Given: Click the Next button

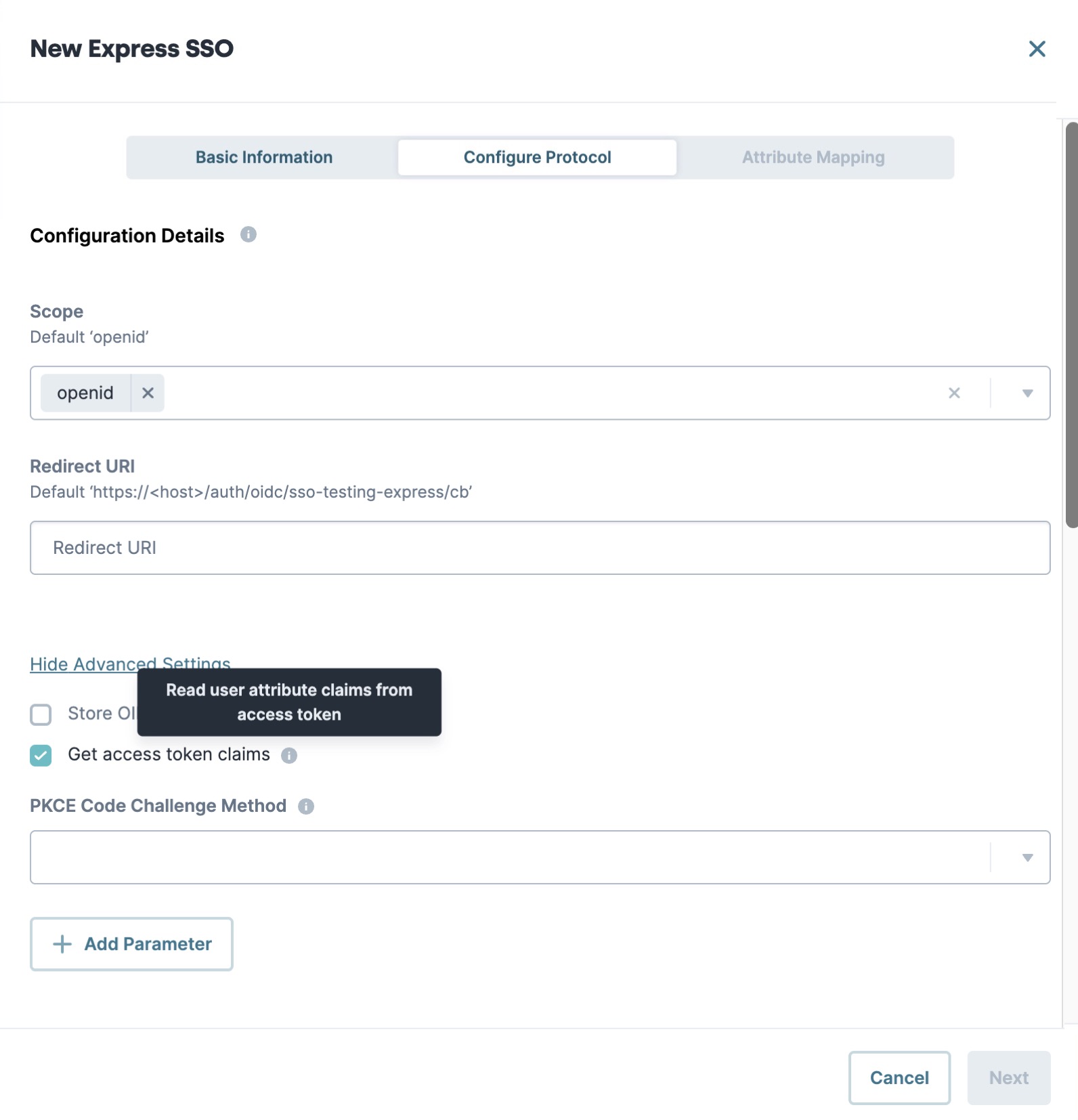Looking at the screenshot, I should tap(1008, 1077).
